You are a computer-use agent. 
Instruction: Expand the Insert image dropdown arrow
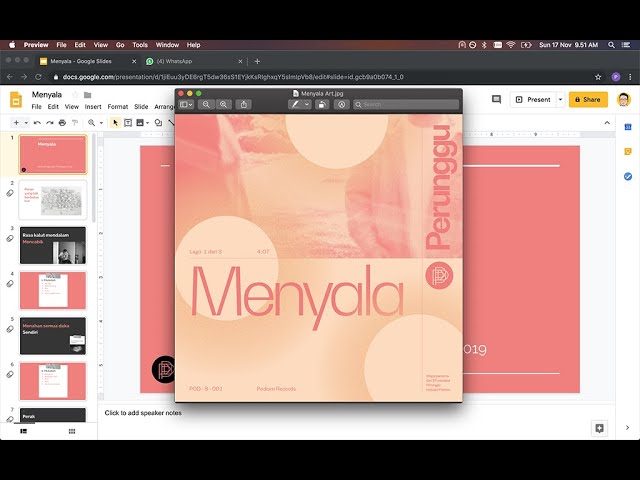click(x=147, y=123)
